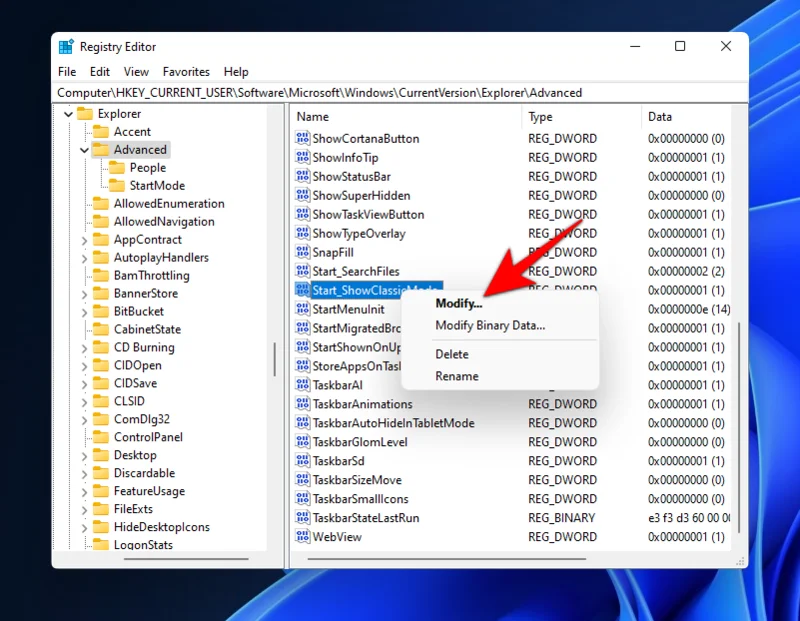Click the SnapFill REG_DWORD value icon
The height and width of the screenshot is (621, 800).
303,252
